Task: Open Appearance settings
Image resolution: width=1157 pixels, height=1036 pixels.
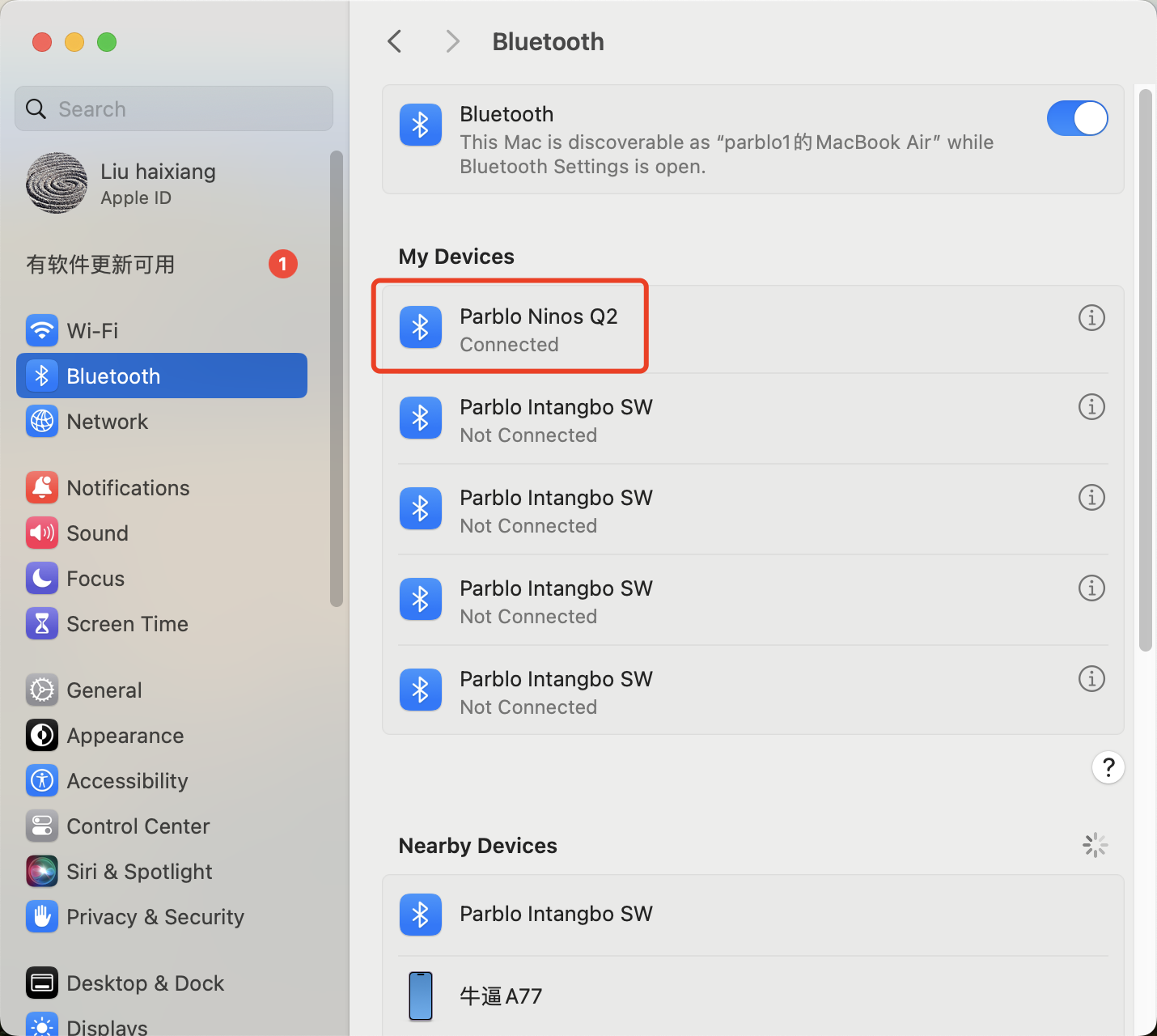Action: (x=162, y=735)
